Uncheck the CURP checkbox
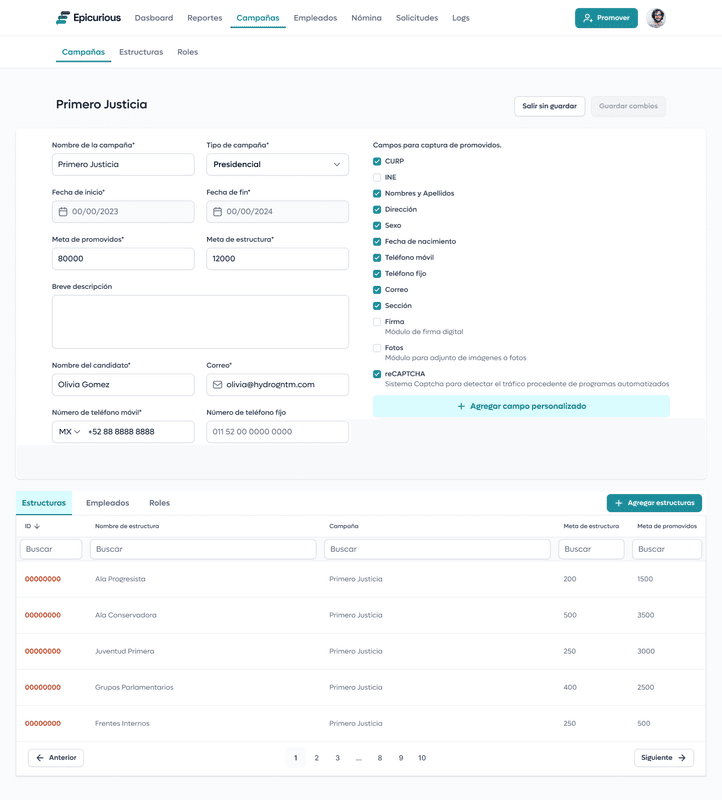This screenshot has height=800, width=722. (377, 162)
